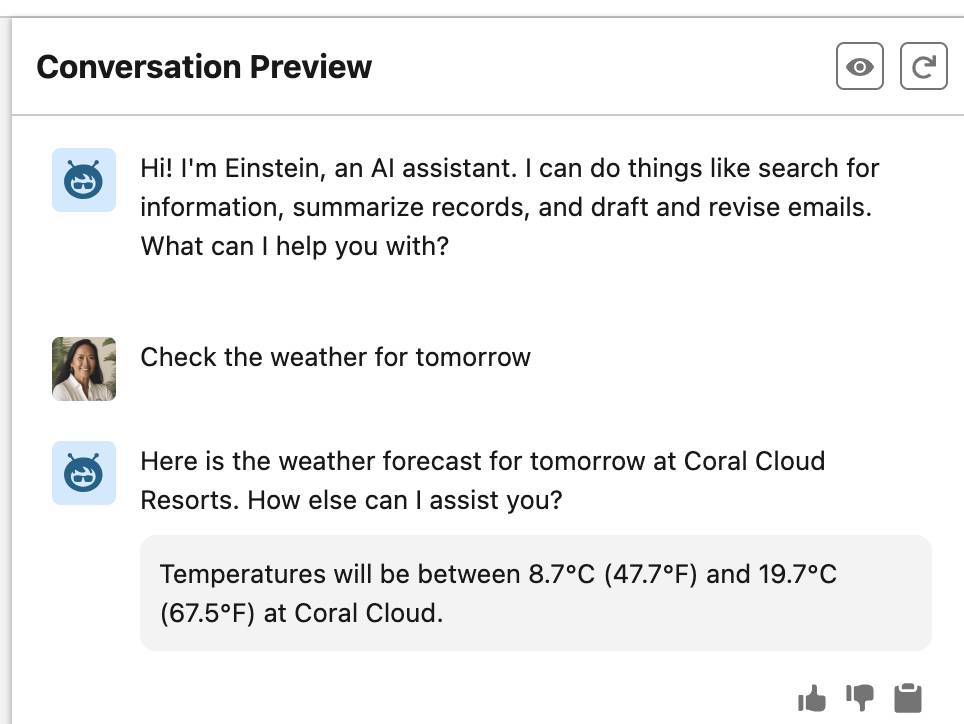Click 'Coral Cloud' text in the forecast card

(368, 612)
